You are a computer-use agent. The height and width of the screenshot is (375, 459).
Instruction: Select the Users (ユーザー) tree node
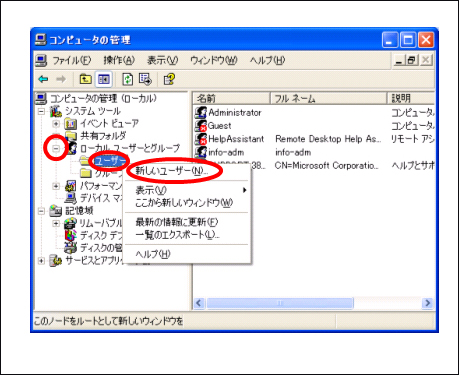(x=110, y=161)
